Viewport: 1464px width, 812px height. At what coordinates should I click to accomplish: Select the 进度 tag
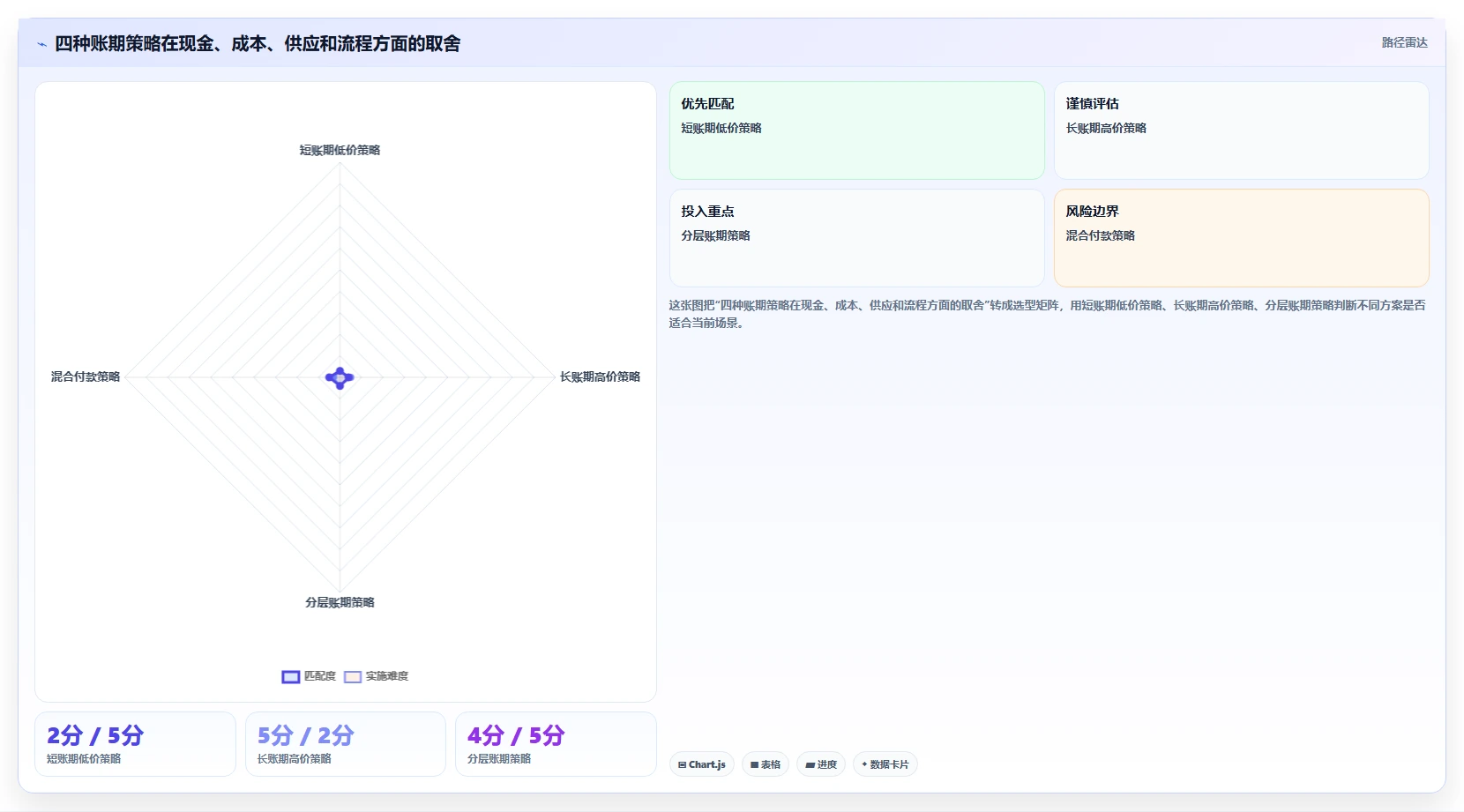click(x=821, y=764)
